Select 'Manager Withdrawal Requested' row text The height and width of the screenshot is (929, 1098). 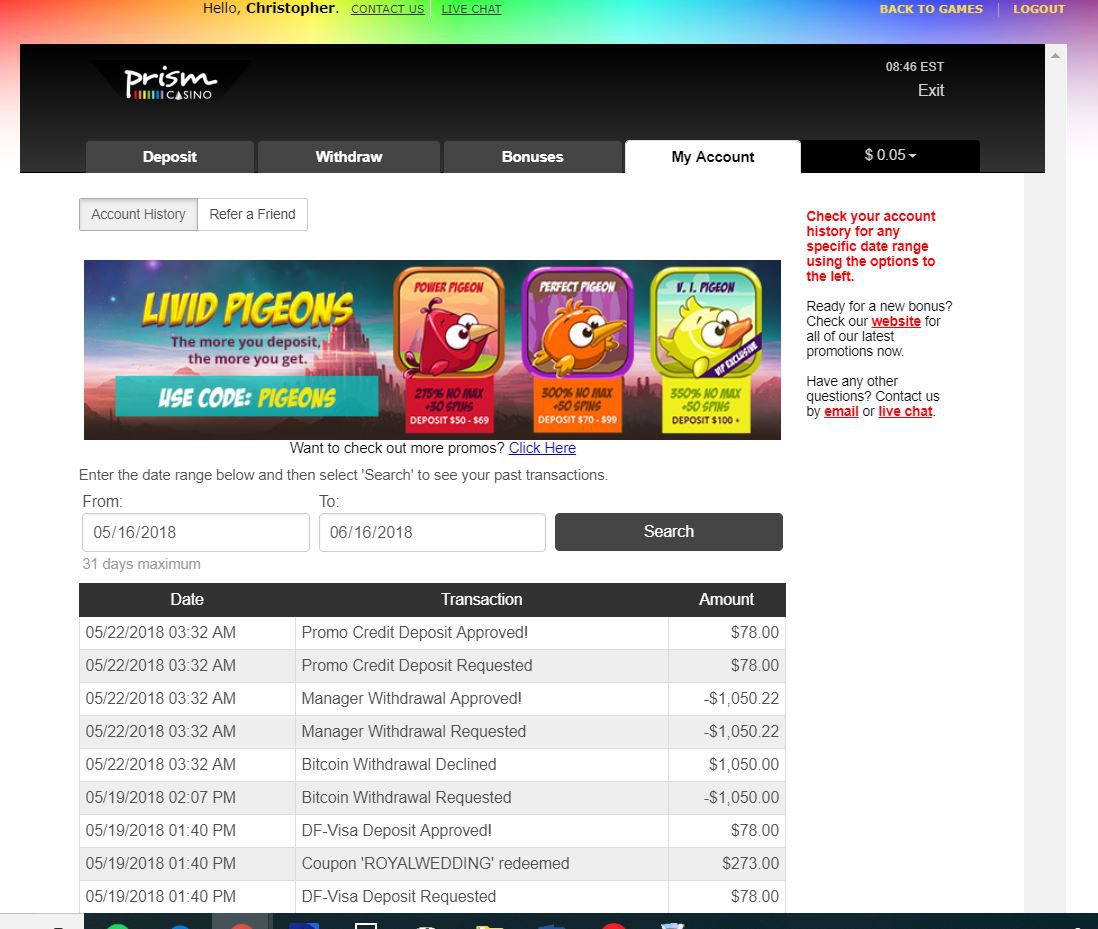pyautogui.click(x=414, y=731)
